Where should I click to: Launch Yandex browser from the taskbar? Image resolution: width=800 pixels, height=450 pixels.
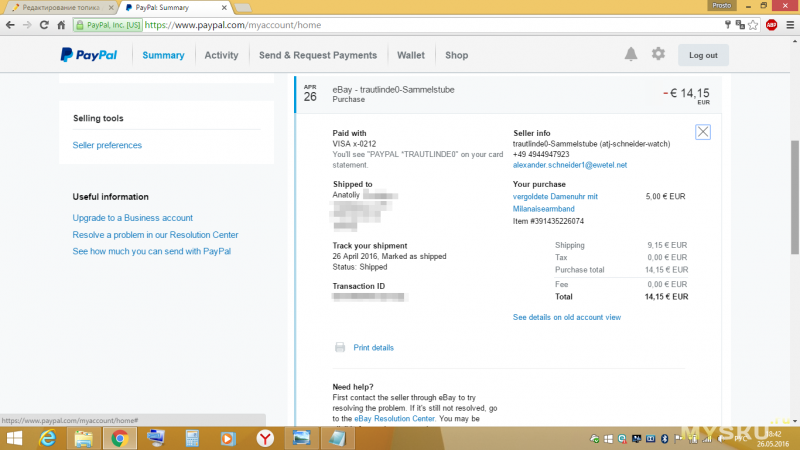point(265,438)
